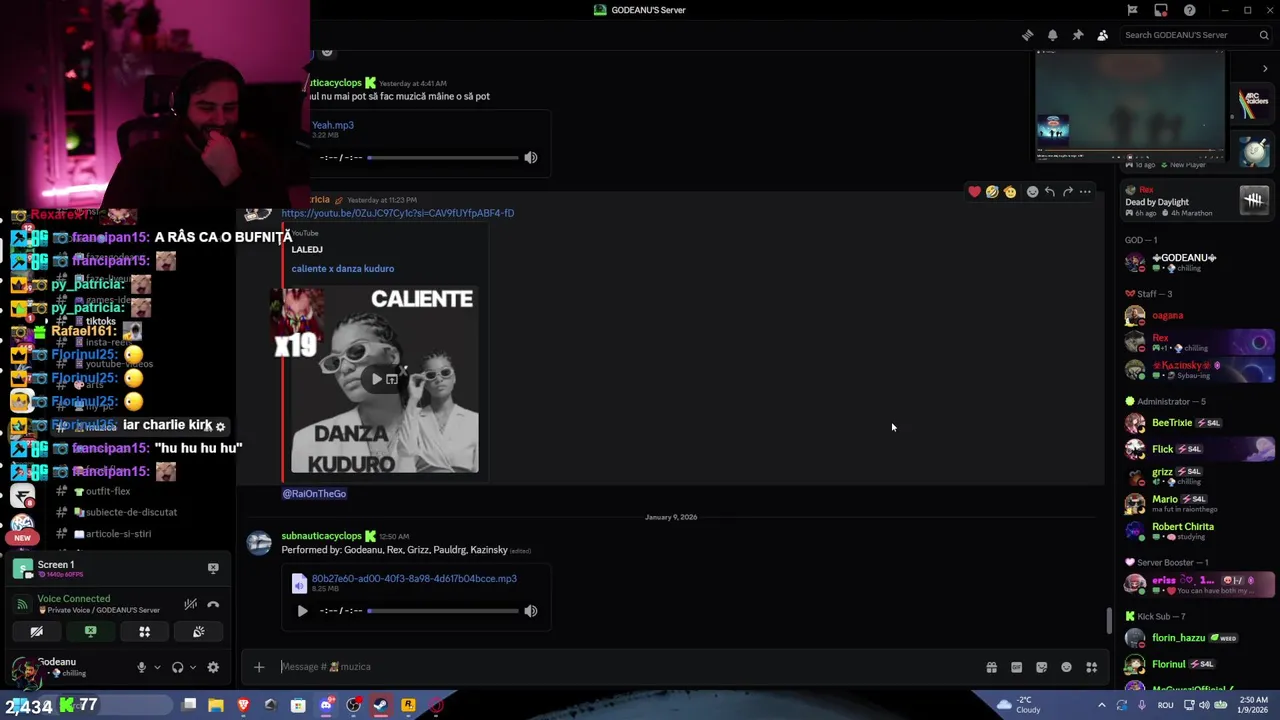This screenshot has height=720, width=1280.
Task: Open Rex's Dead by Daylight activity card
Action: [1197, 201]
